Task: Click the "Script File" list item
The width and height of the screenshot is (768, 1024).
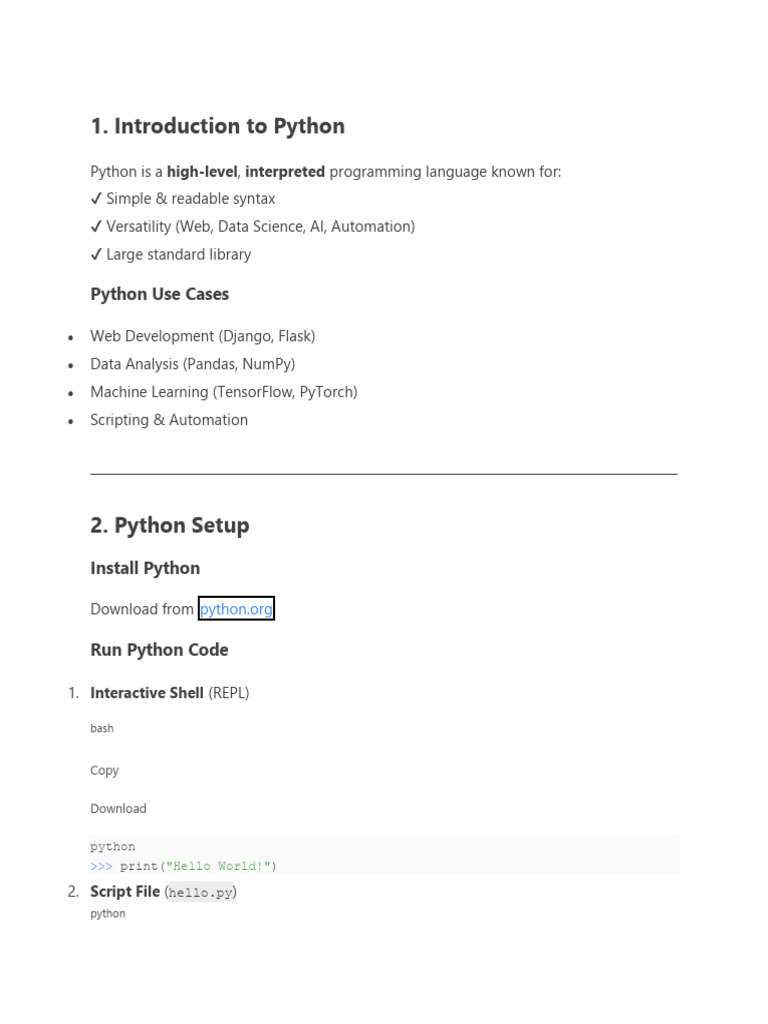Action: pyautogui.click(x=125, y=891)
